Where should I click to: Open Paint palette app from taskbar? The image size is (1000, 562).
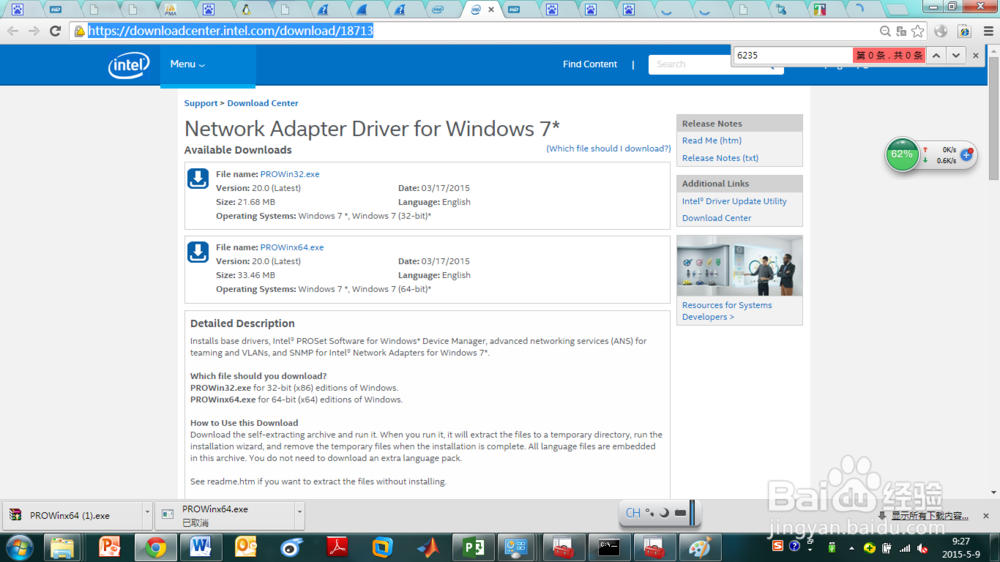pos(700,548)
